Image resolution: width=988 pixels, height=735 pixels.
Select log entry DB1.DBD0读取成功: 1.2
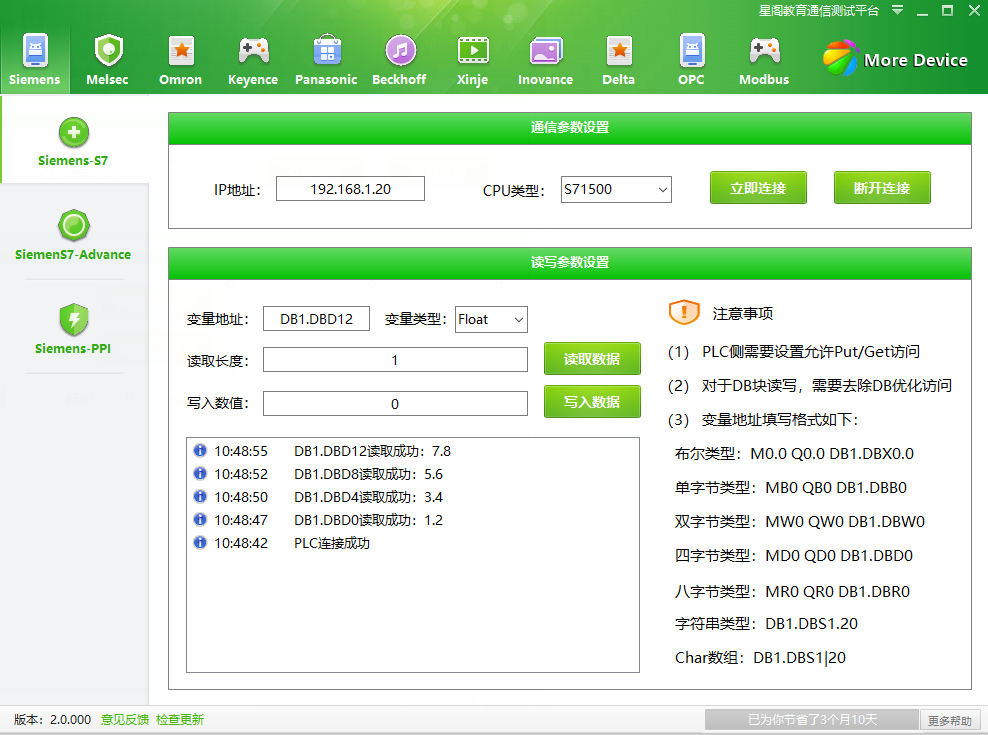tap(368, 520)
